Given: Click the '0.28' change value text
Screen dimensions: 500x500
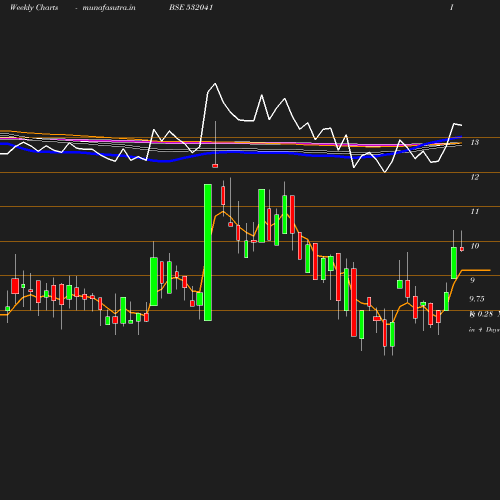Looking at the screenshot, I should pyautogui.click(x=485, y=314).
